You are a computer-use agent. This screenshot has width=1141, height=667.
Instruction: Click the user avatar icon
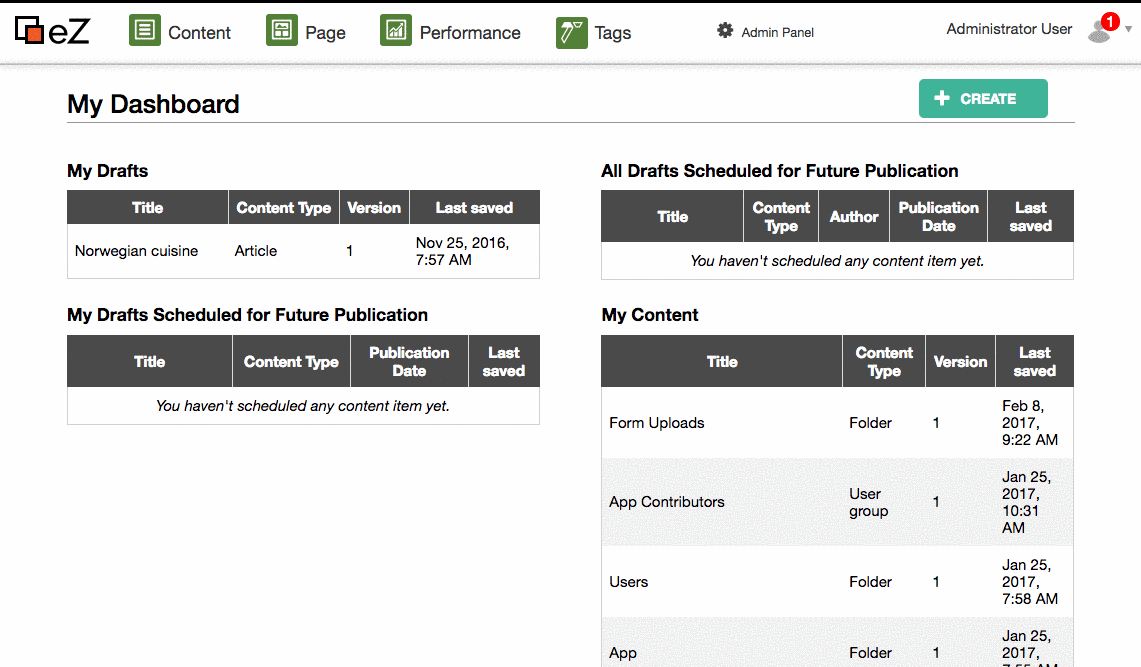point(1098,33)
